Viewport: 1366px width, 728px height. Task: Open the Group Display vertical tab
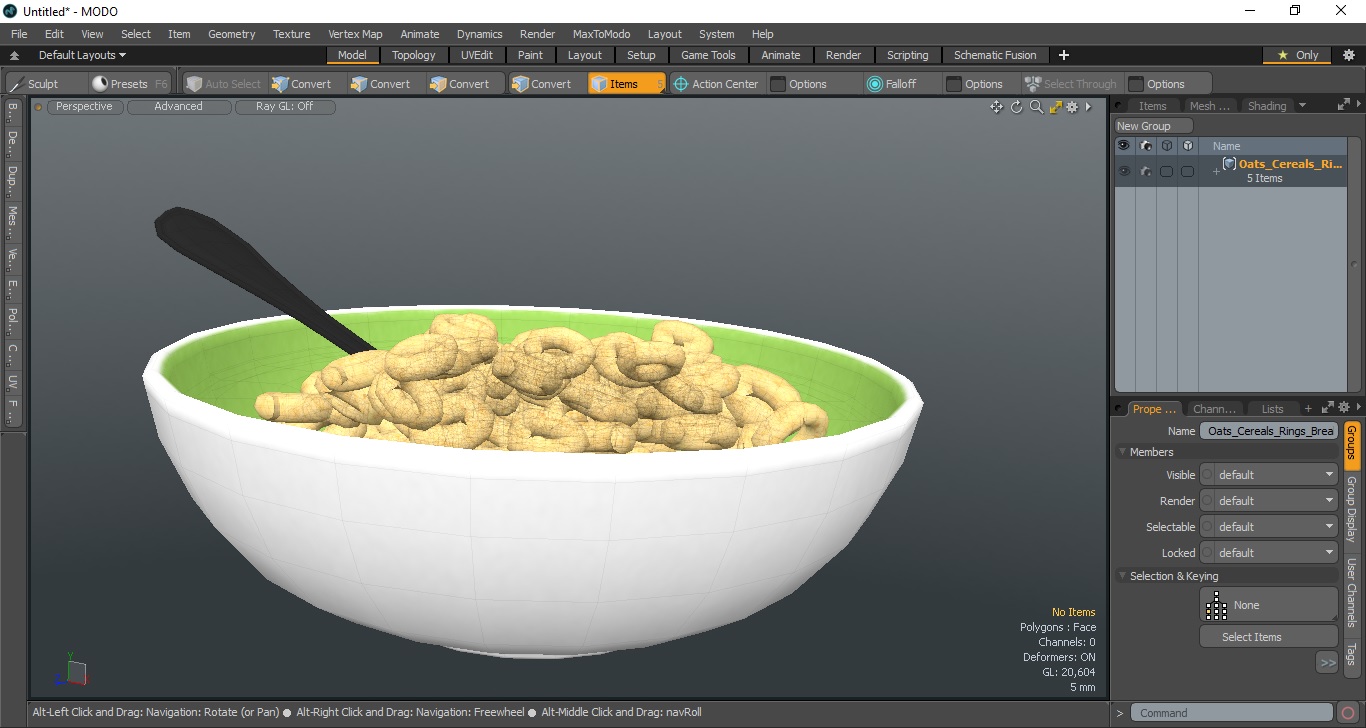1351,509
